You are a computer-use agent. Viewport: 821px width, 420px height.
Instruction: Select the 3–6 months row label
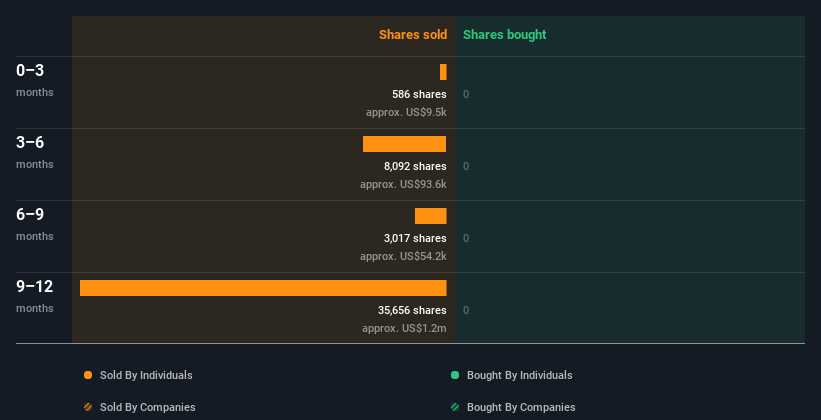coord(35,151)
